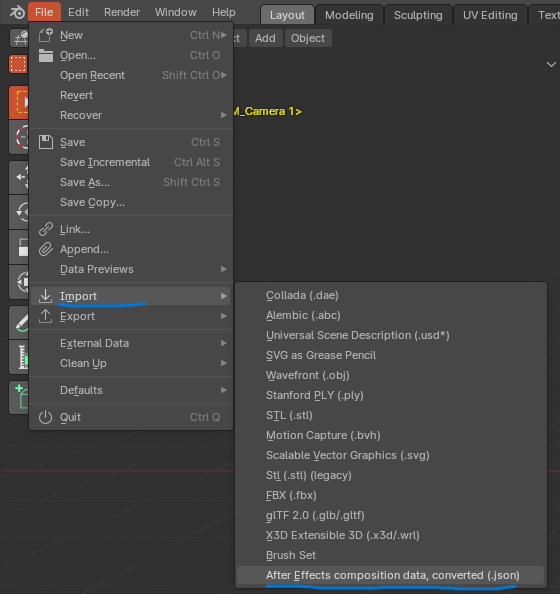Import Collada (.dae) file
This screenshot has width=560, height=594.
pyautogui.click(x=391, y=295)
